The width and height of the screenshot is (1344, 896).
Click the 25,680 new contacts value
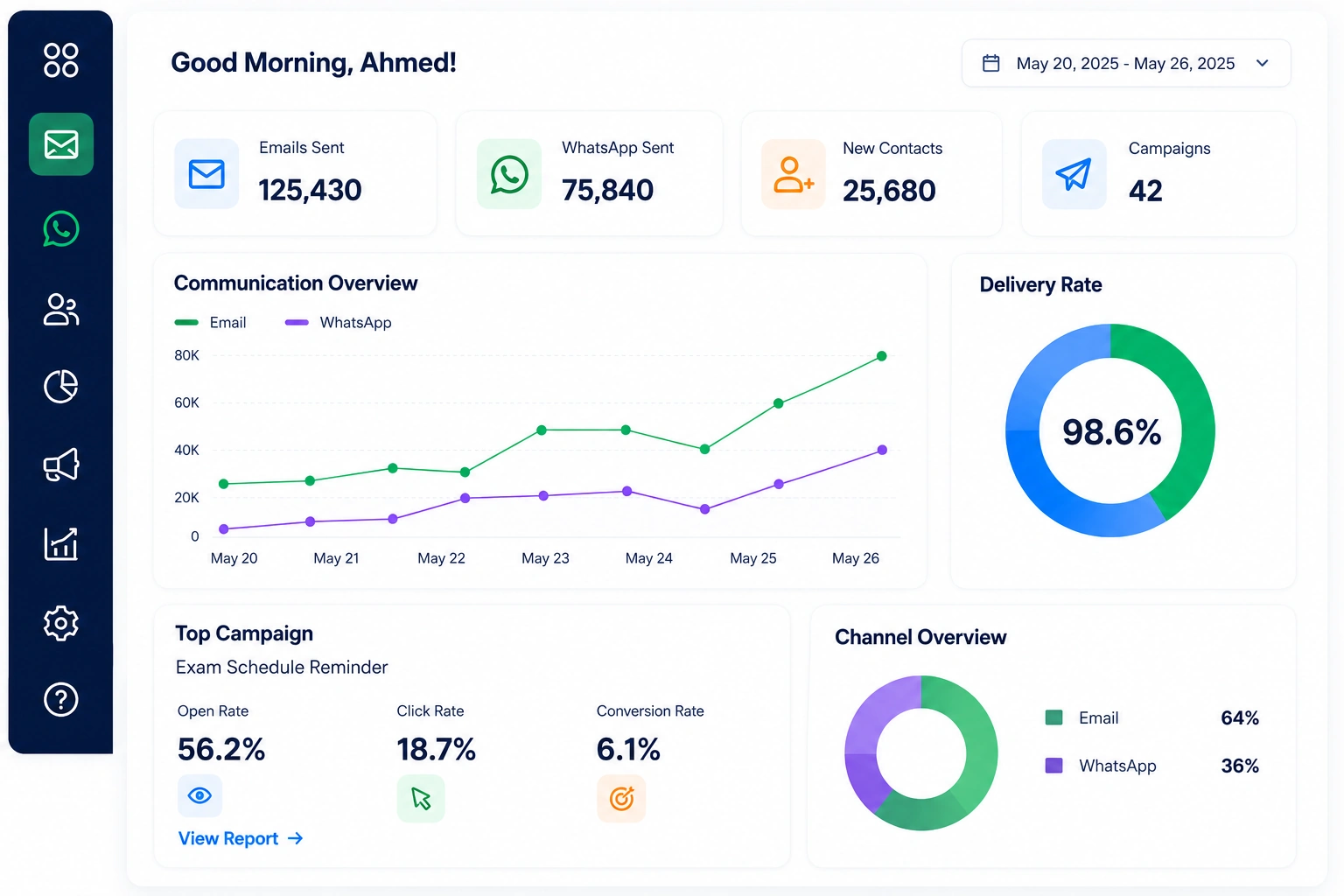889,191
